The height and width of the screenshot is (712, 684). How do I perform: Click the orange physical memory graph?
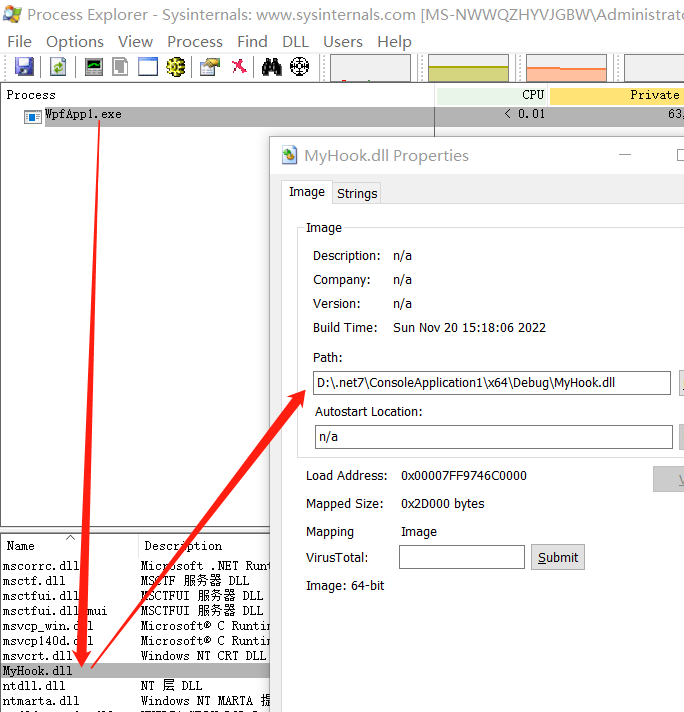[x=566, y=68]
